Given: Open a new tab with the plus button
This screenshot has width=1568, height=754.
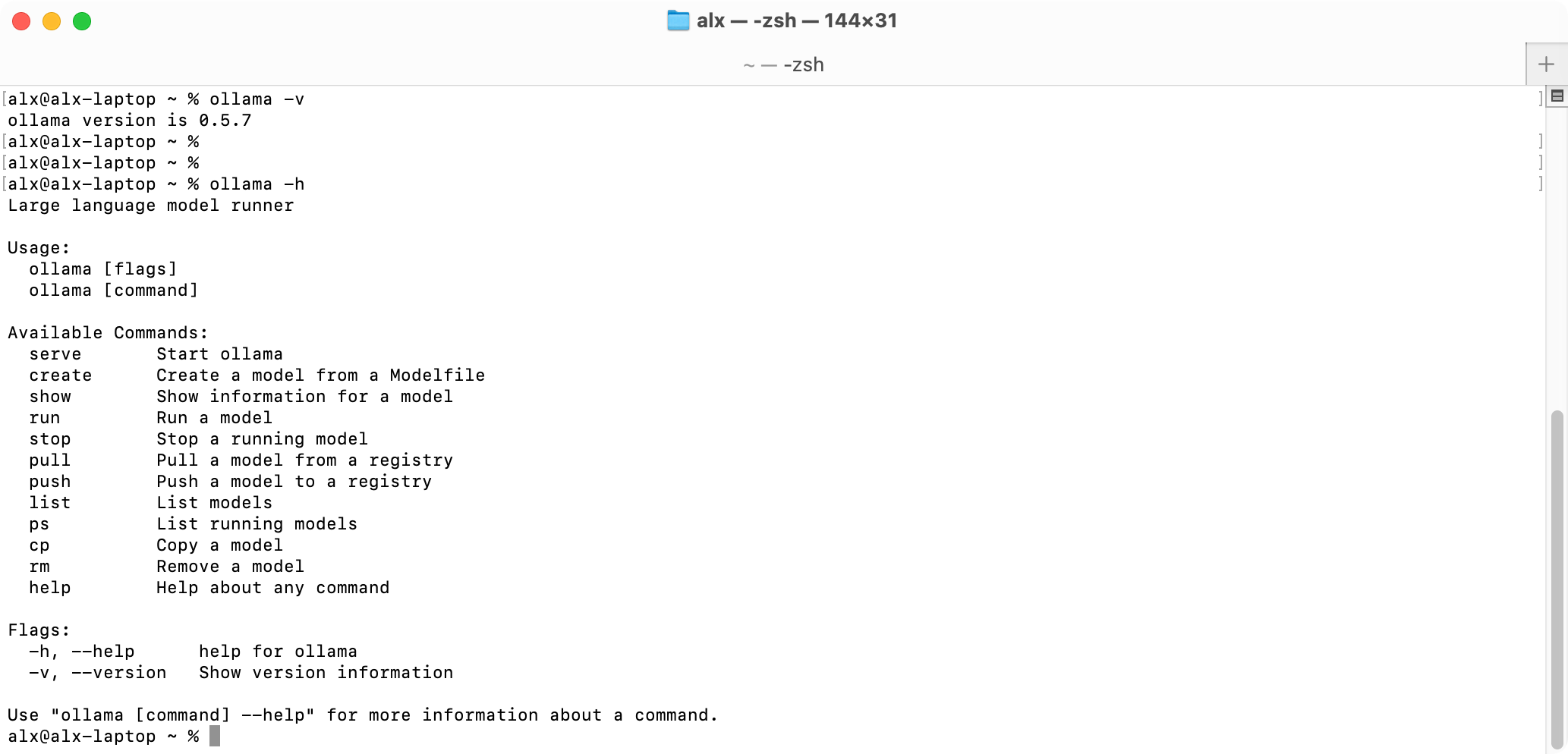Looking at the screenshot, I should pos(1546,64).
